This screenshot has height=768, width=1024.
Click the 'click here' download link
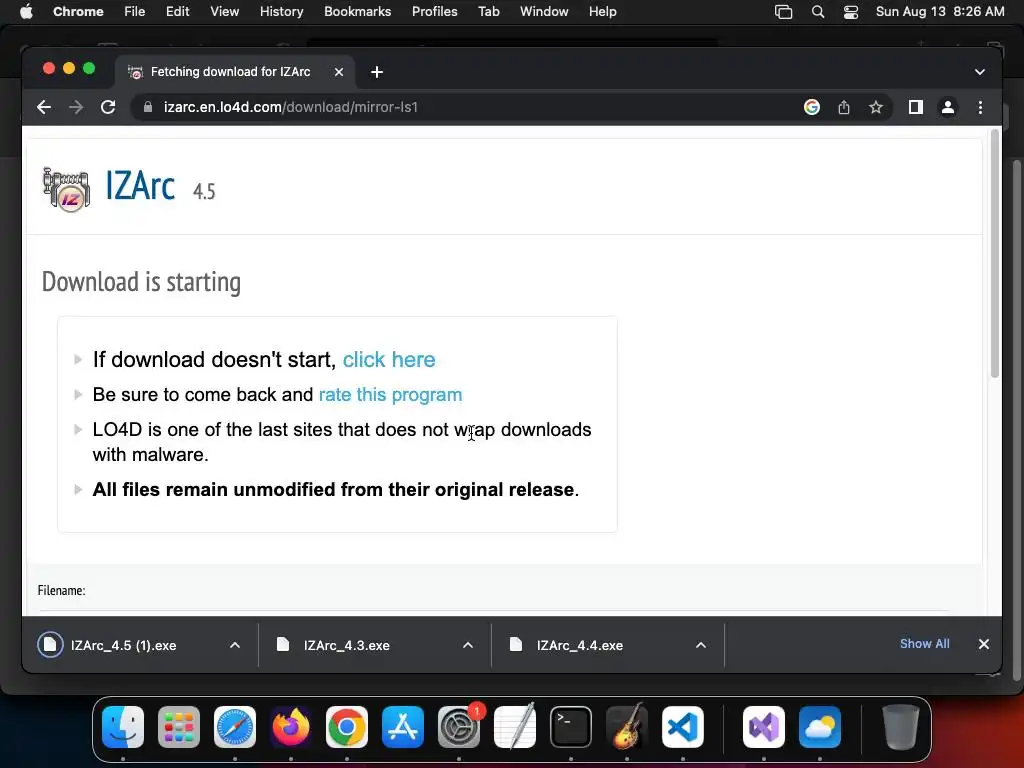coord(389,359)
